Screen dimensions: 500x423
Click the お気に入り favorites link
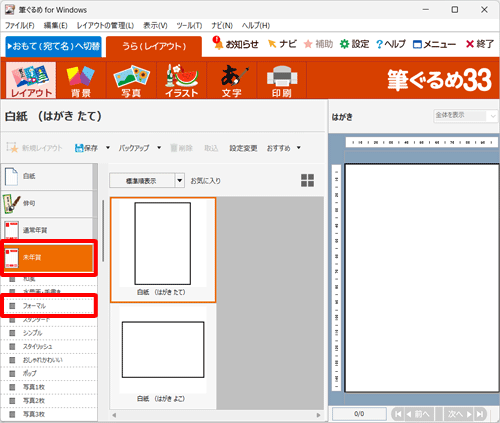click(x=206, y=181)
